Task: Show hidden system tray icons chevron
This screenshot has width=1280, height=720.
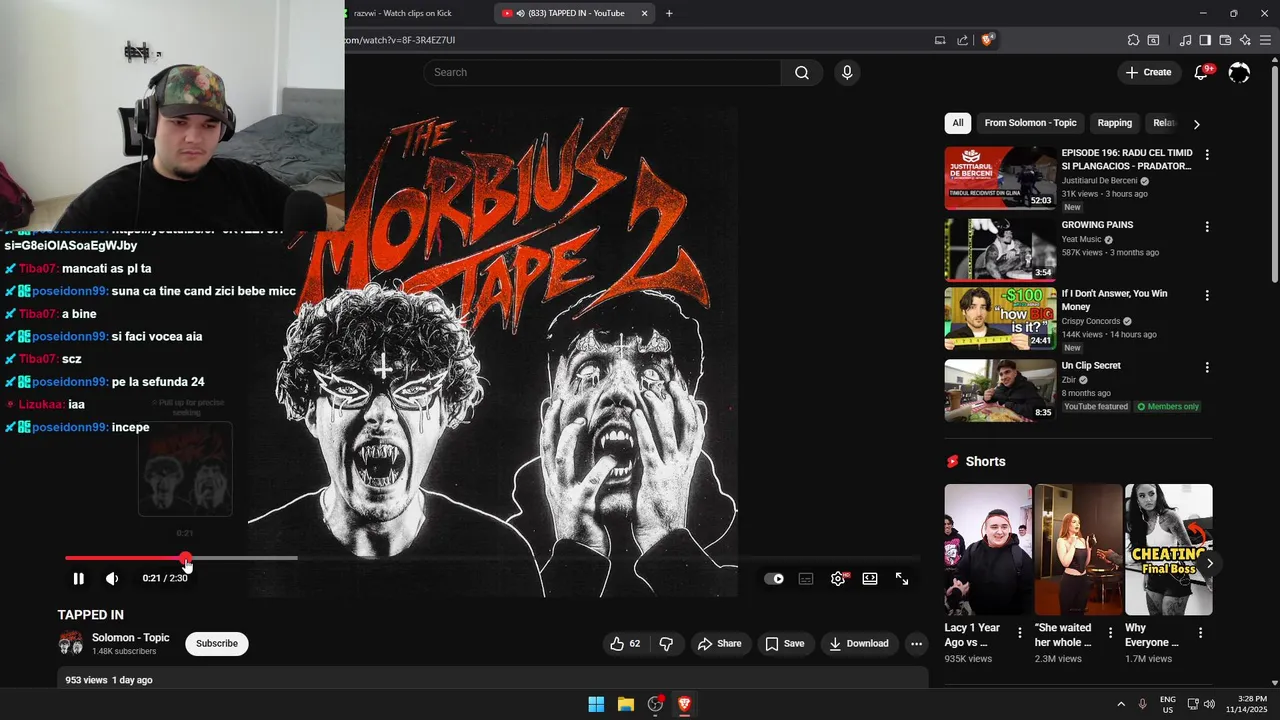Action: (x=1121, y=704)
